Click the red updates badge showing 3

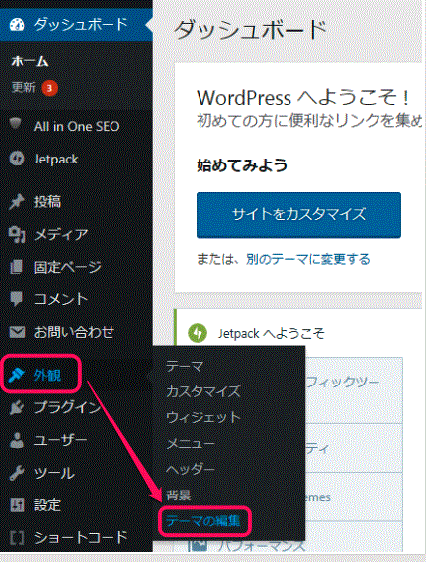tap(49, 88)
